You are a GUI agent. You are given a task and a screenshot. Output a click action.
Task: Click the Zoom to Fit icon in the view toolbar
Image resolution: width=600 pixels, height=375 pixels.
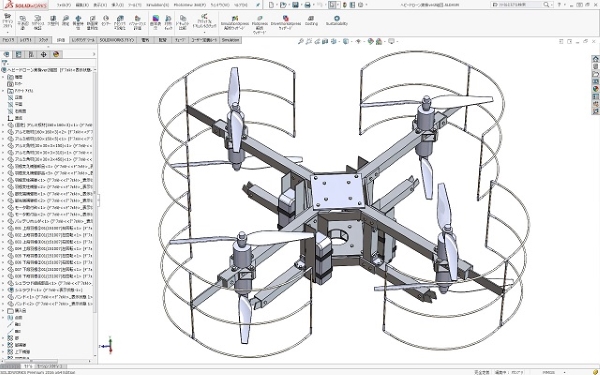(x=301, y=41)
